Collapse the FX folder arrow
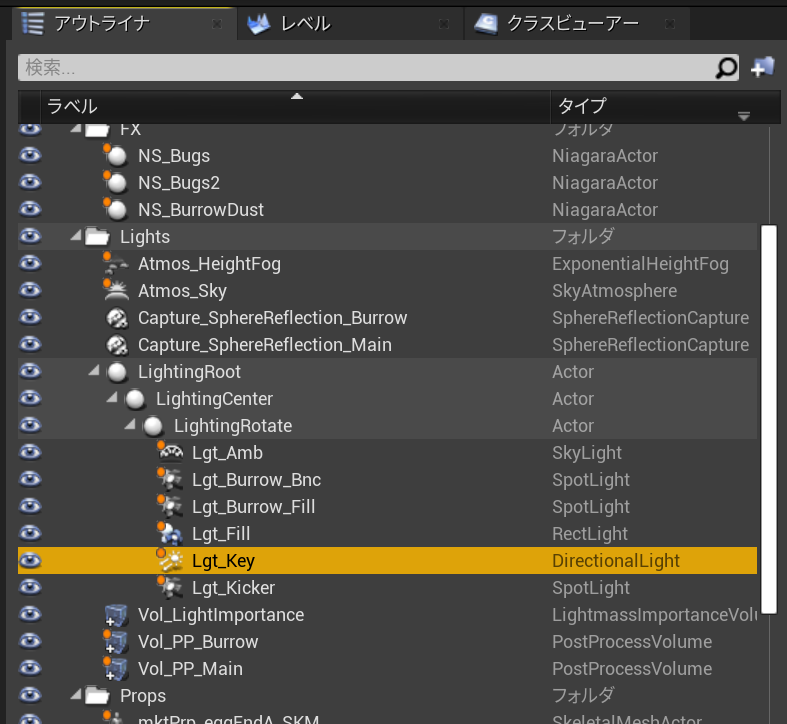 tap(76, 129)
